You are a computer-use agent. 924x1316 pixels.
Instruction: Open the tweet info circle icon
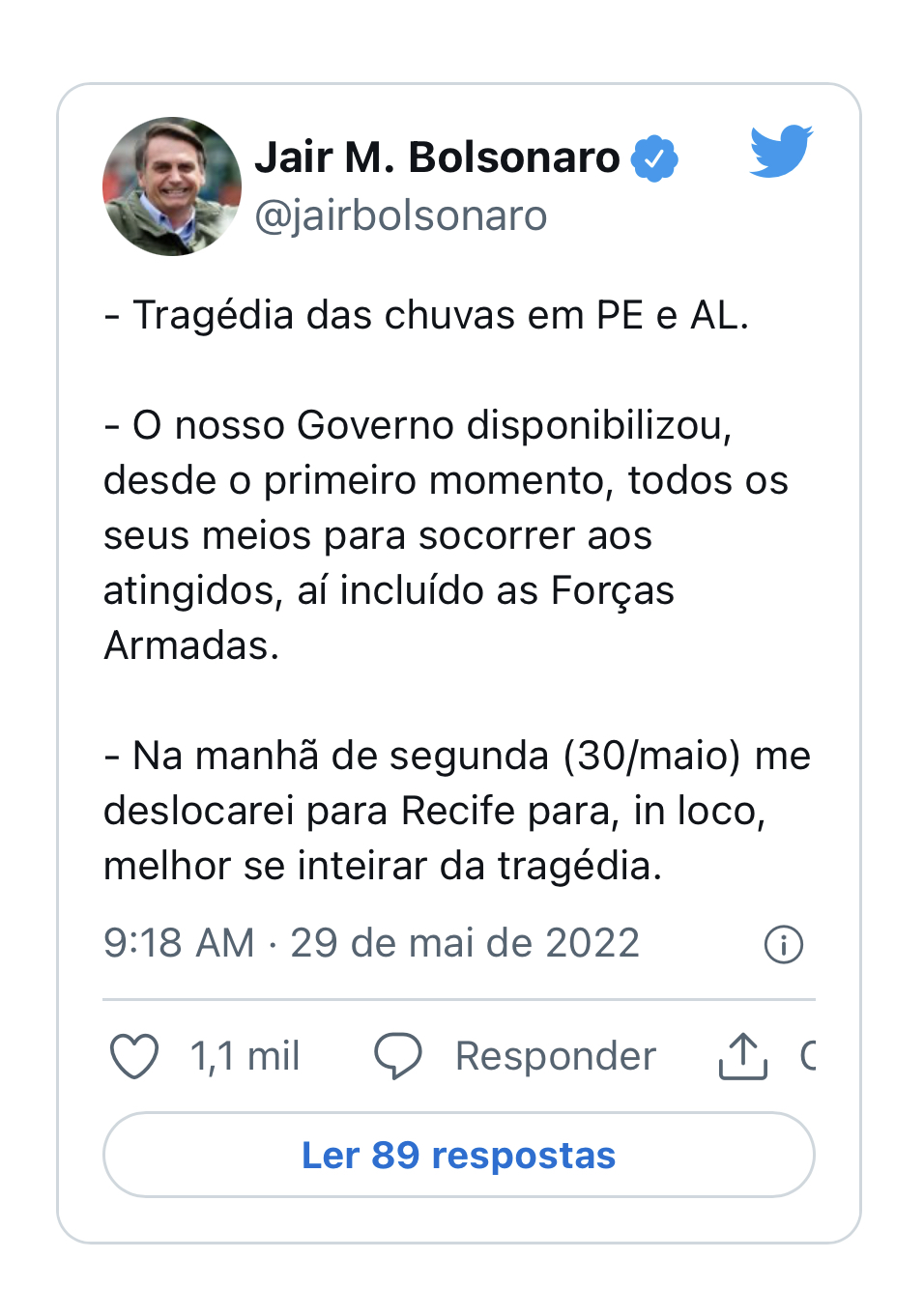783,945
